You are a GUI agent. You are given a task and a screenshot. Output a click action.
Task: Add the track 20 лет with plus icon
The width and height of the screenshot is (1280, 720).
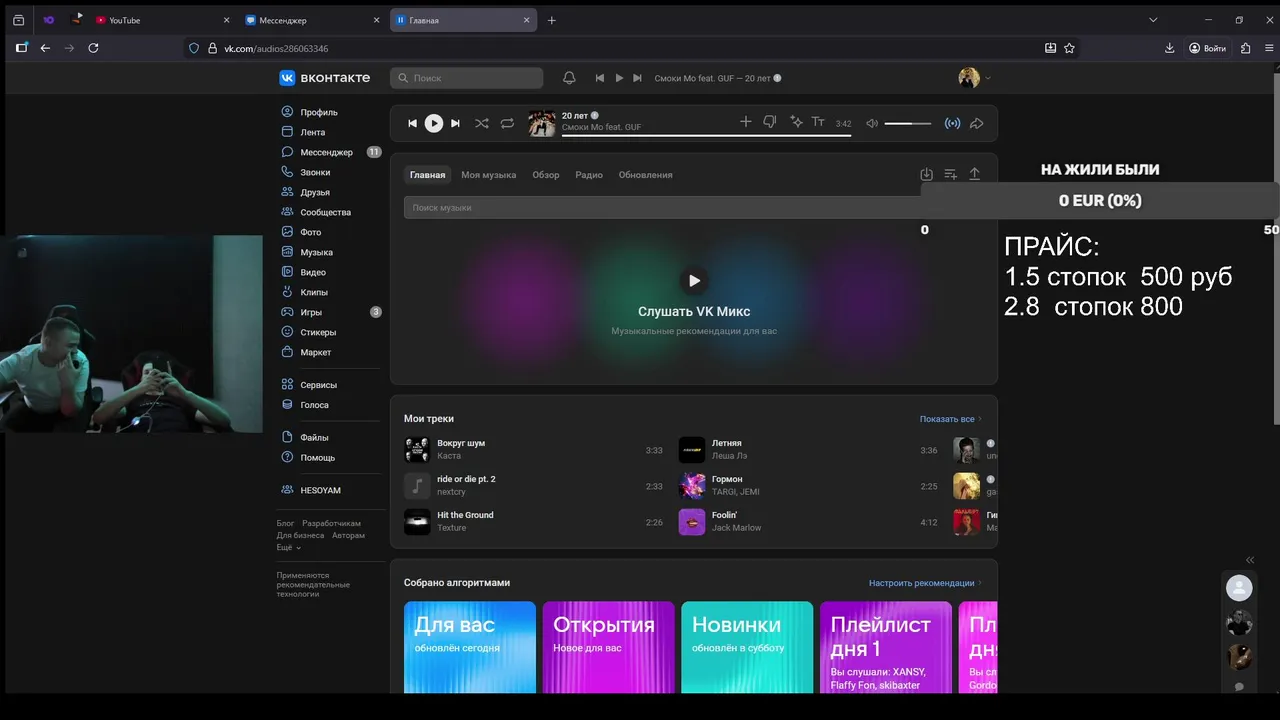coord(745,122)
